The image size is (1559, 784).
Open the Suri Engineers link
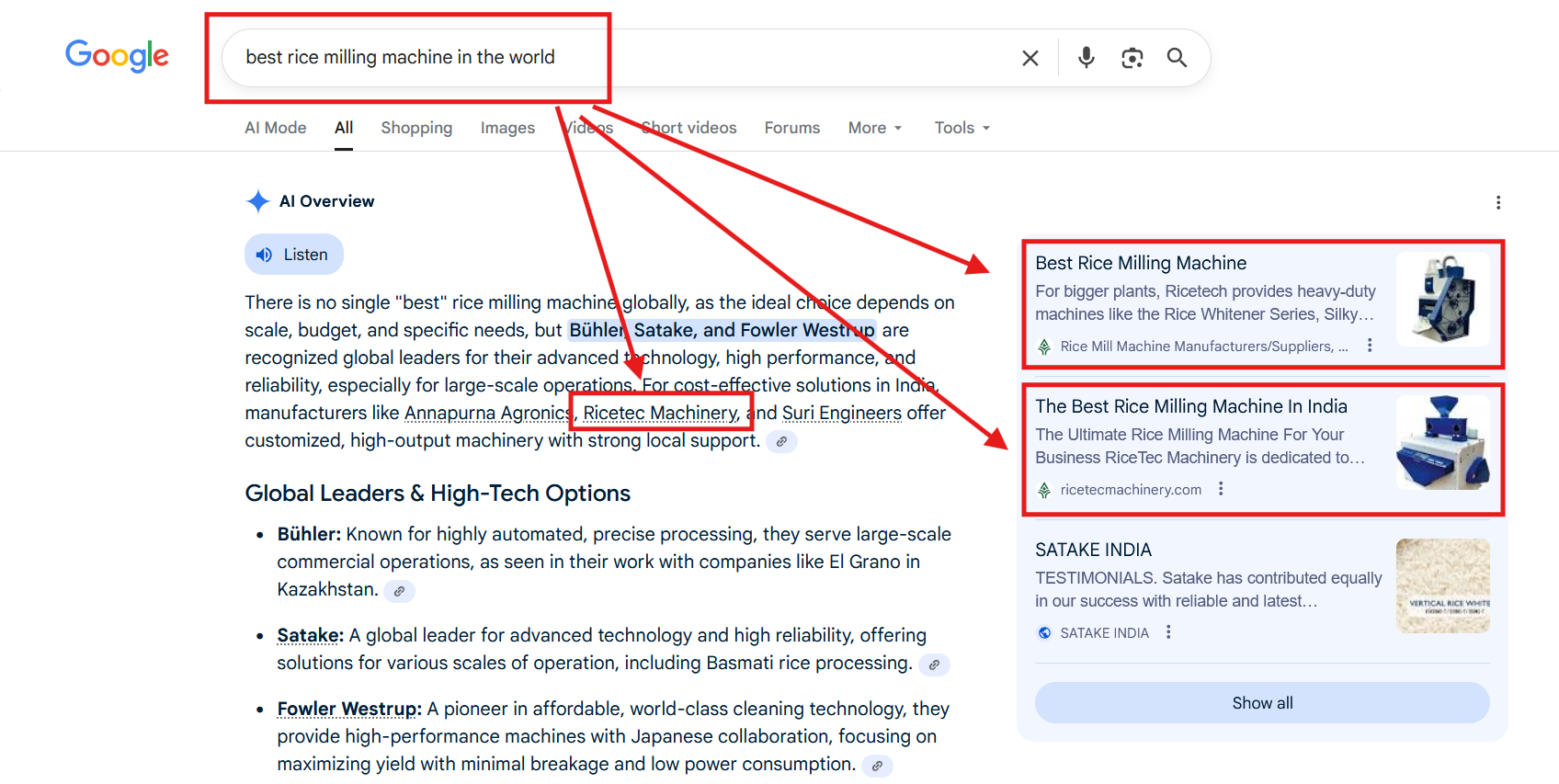click(x=841, y=413)
